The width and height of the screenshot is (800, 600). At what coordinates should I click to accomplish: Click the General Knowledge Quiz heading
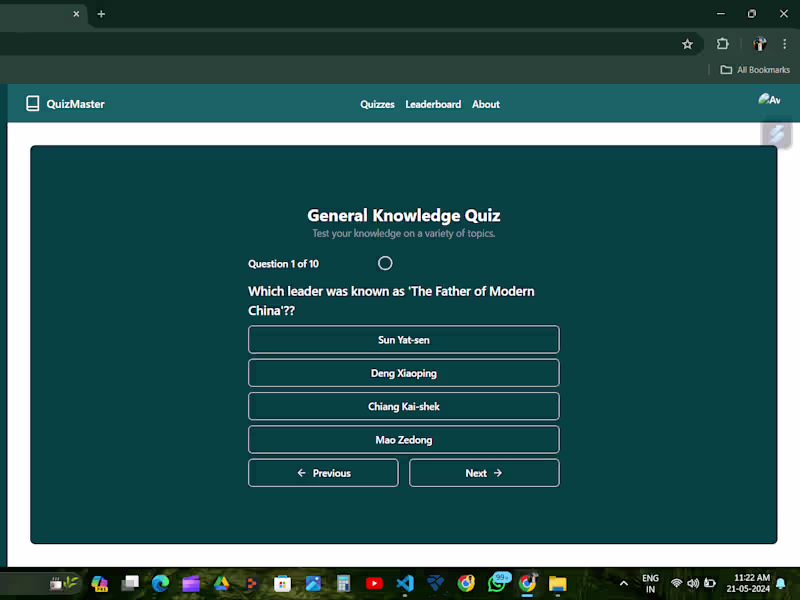(404, 215)
